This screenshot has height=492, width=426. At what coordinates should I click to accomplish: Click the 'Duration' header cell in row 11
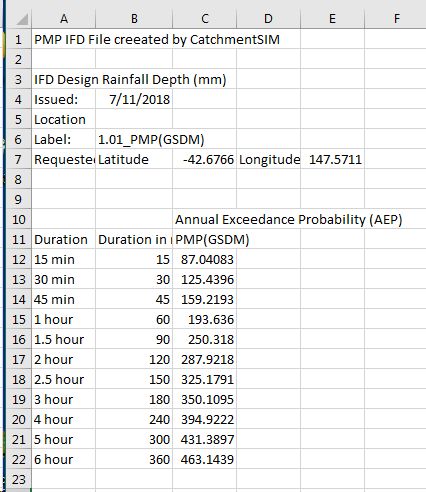tap(64, 239)
